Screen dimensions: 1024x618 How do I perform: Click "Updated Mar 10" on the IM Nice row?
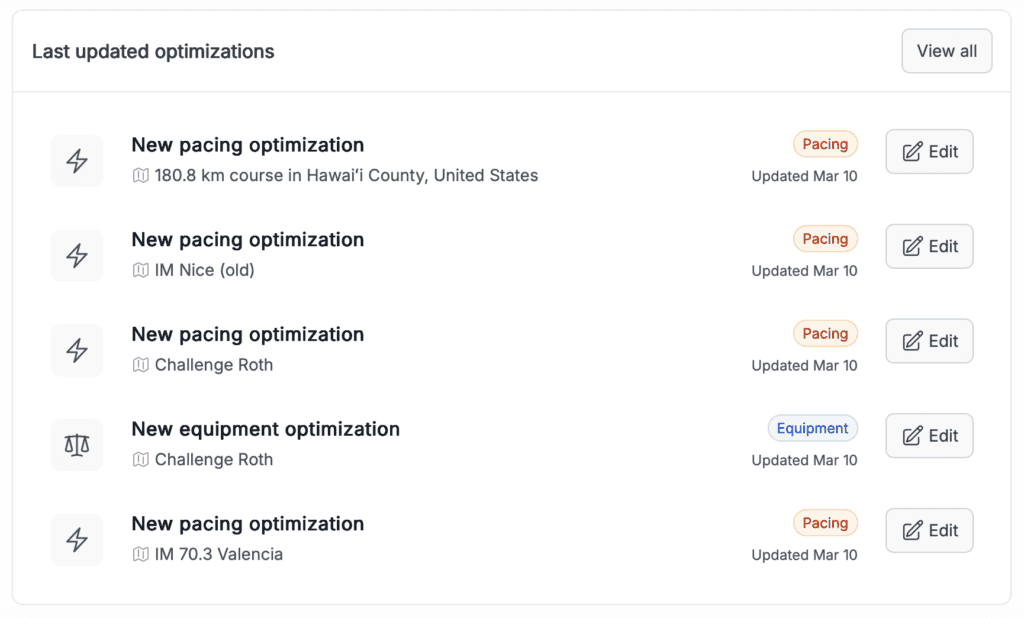[x=804, y=271]
